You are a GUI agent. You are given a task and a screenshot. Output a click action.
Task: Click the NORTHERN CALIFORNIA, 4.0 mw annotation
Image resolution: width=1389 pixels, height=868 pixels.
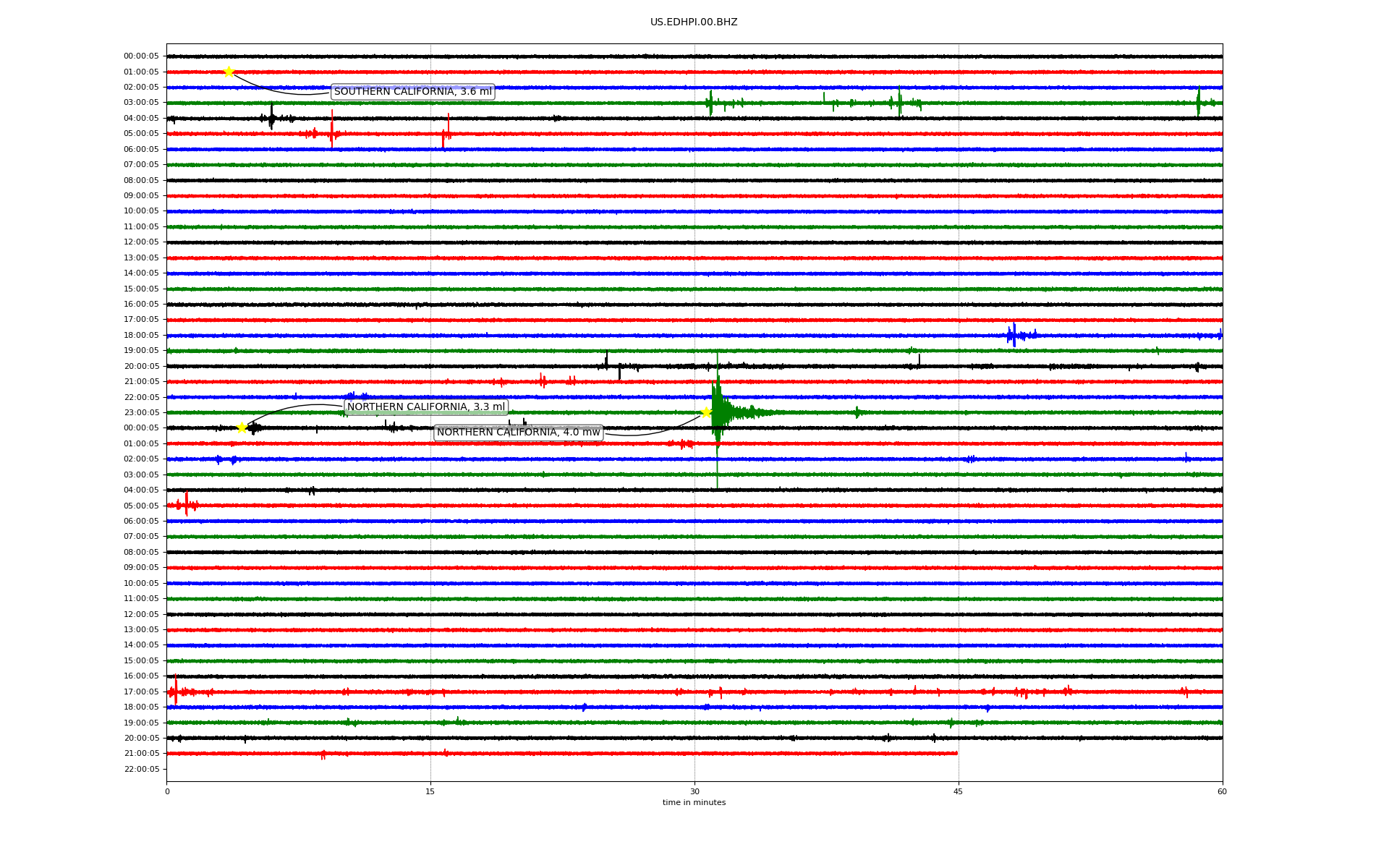point(518,433)
